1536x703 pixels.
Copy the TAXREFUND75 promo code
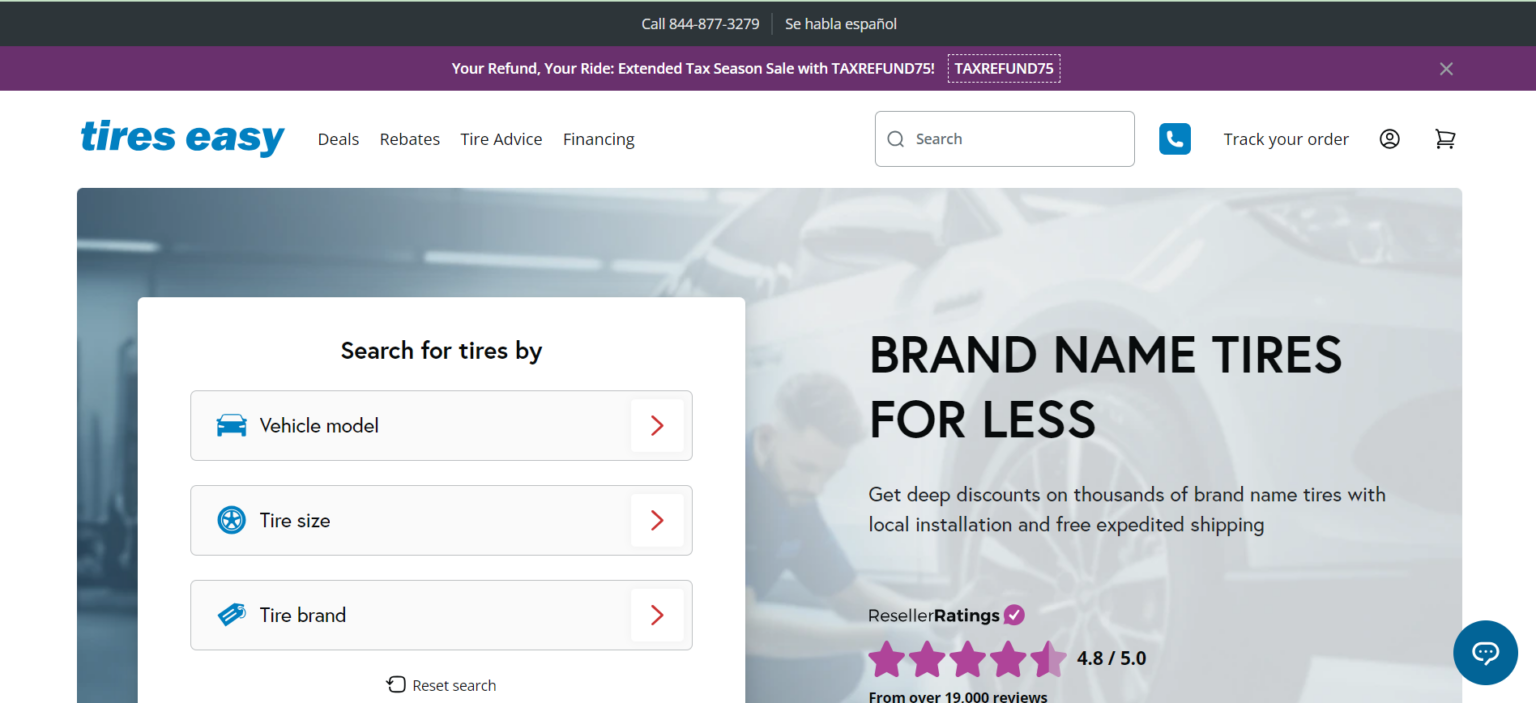(1004, 68)
